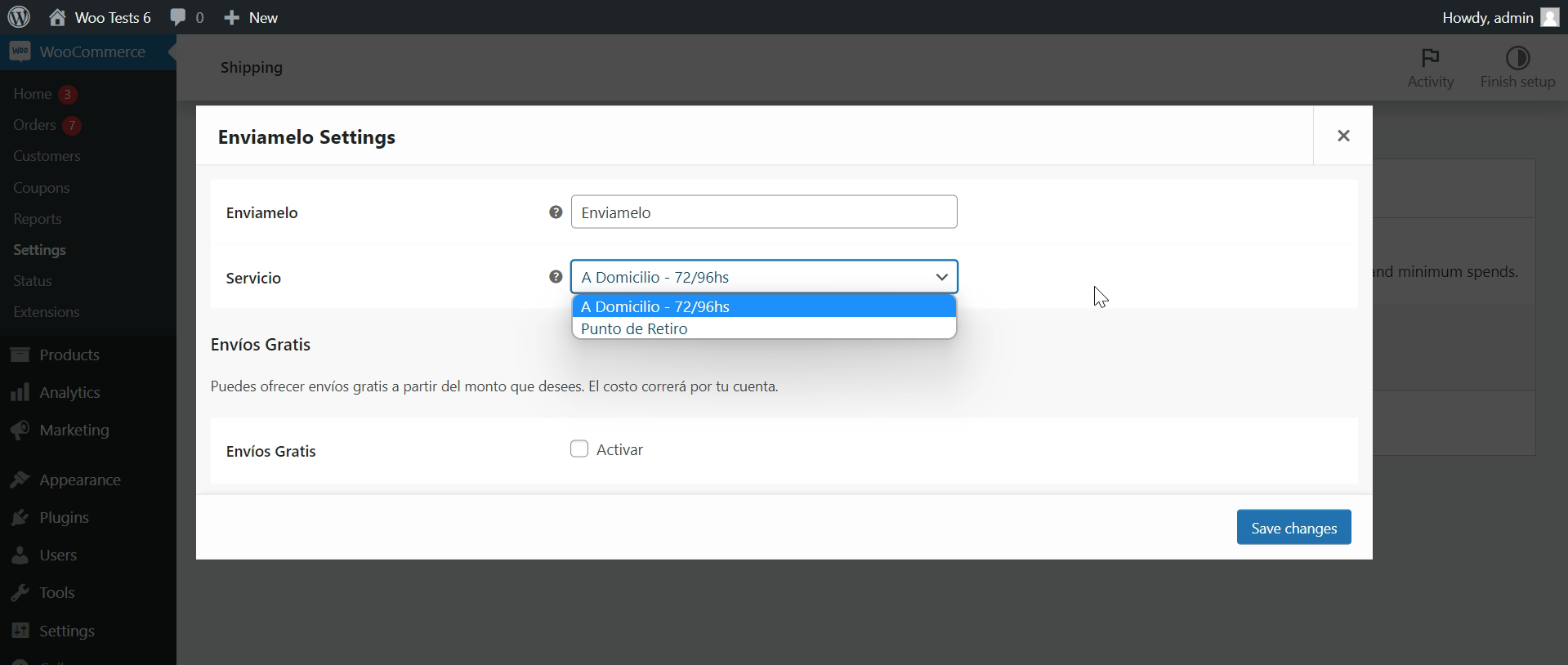
Task: Click the help icon next to Enviamelo field
Action: coord(556,212)
